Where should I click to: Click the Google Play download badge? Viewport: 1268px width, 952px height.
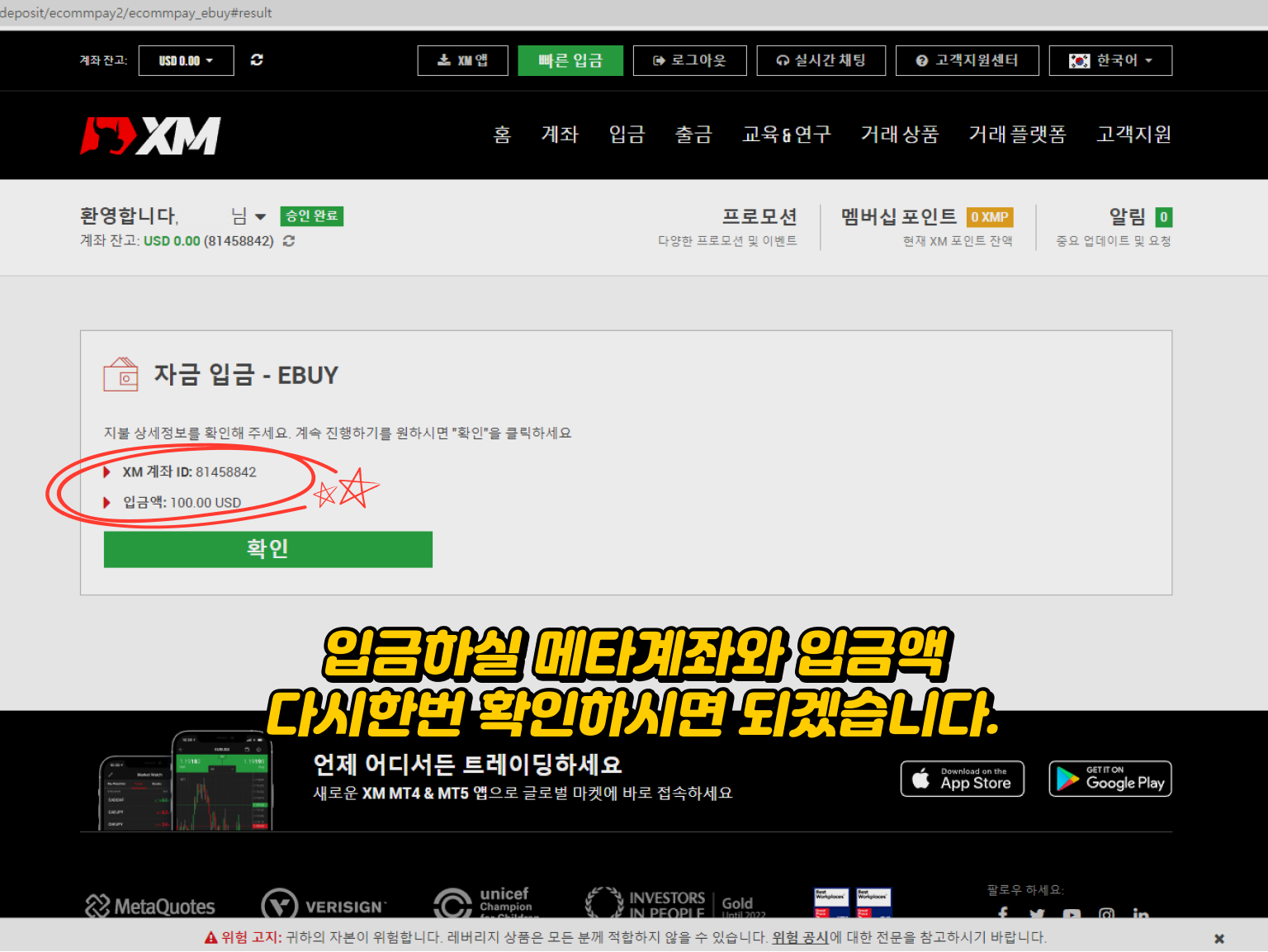[x=1109, y=778]
